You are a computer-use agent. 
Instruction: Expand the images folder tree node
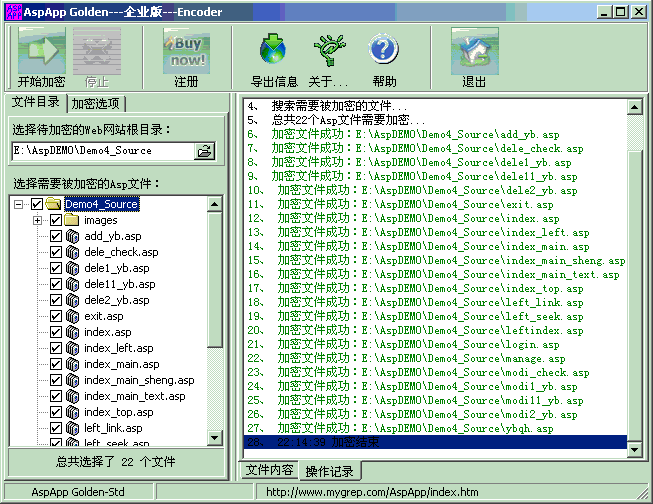tap(37, 220)
